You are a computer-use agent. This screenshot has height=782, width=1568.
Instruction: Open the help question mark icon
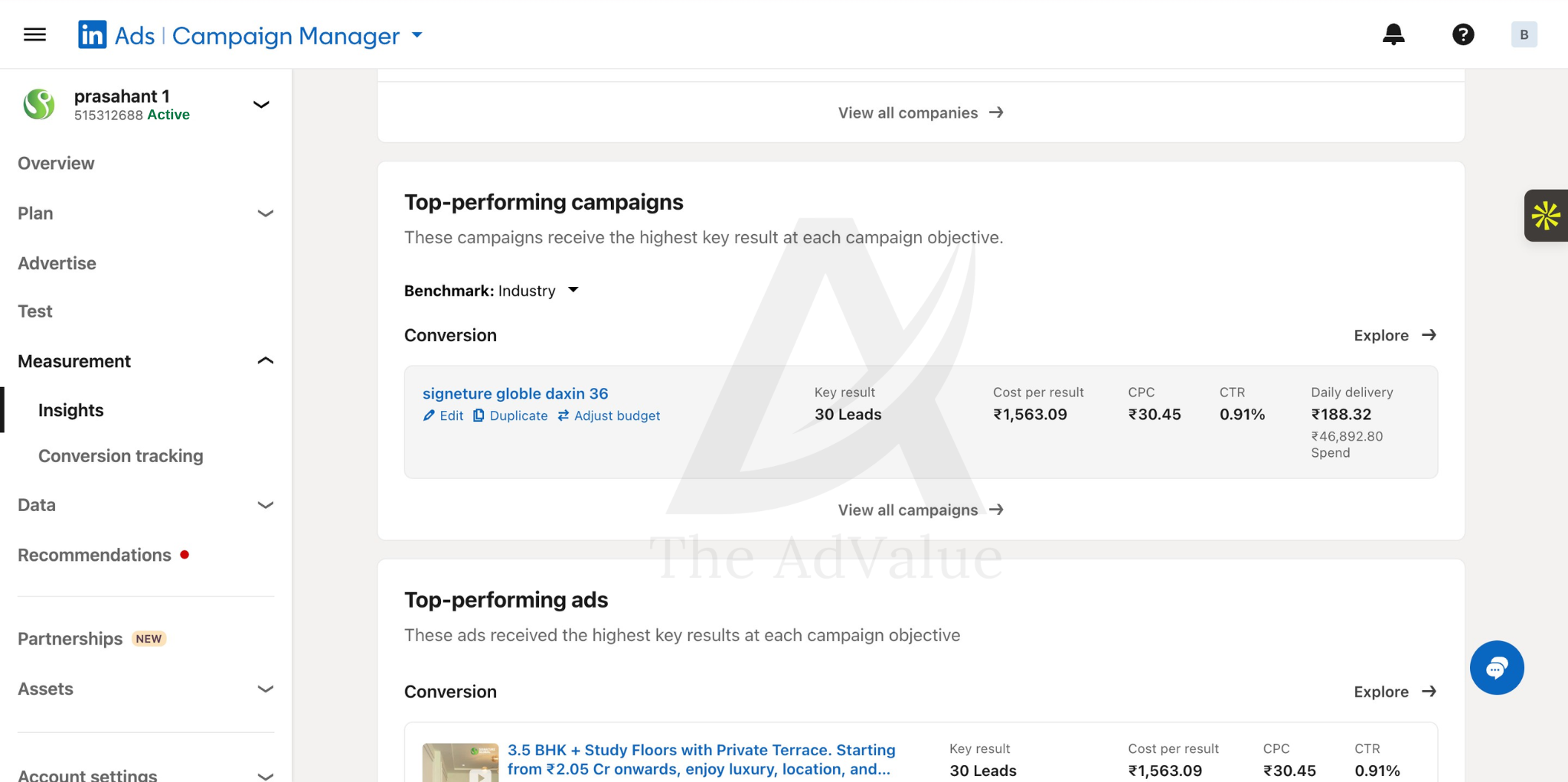pyautogui.click(x=1463, y=34)
